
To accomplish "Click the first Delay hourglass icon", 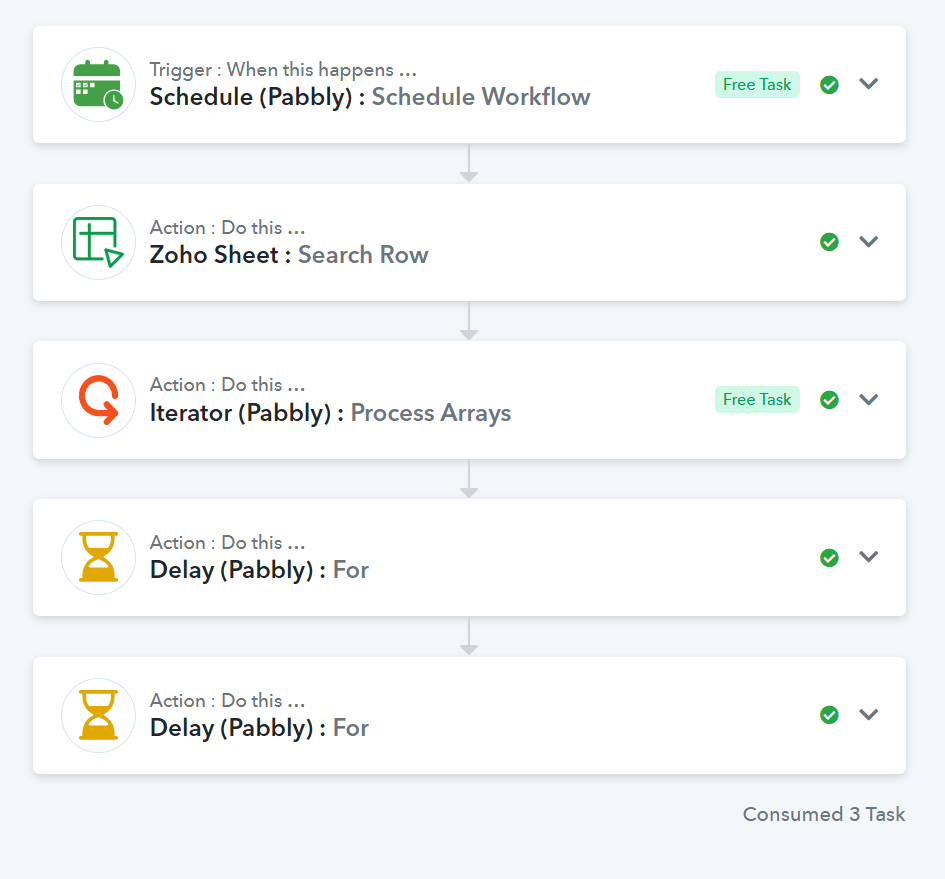I will coord(98,558).
